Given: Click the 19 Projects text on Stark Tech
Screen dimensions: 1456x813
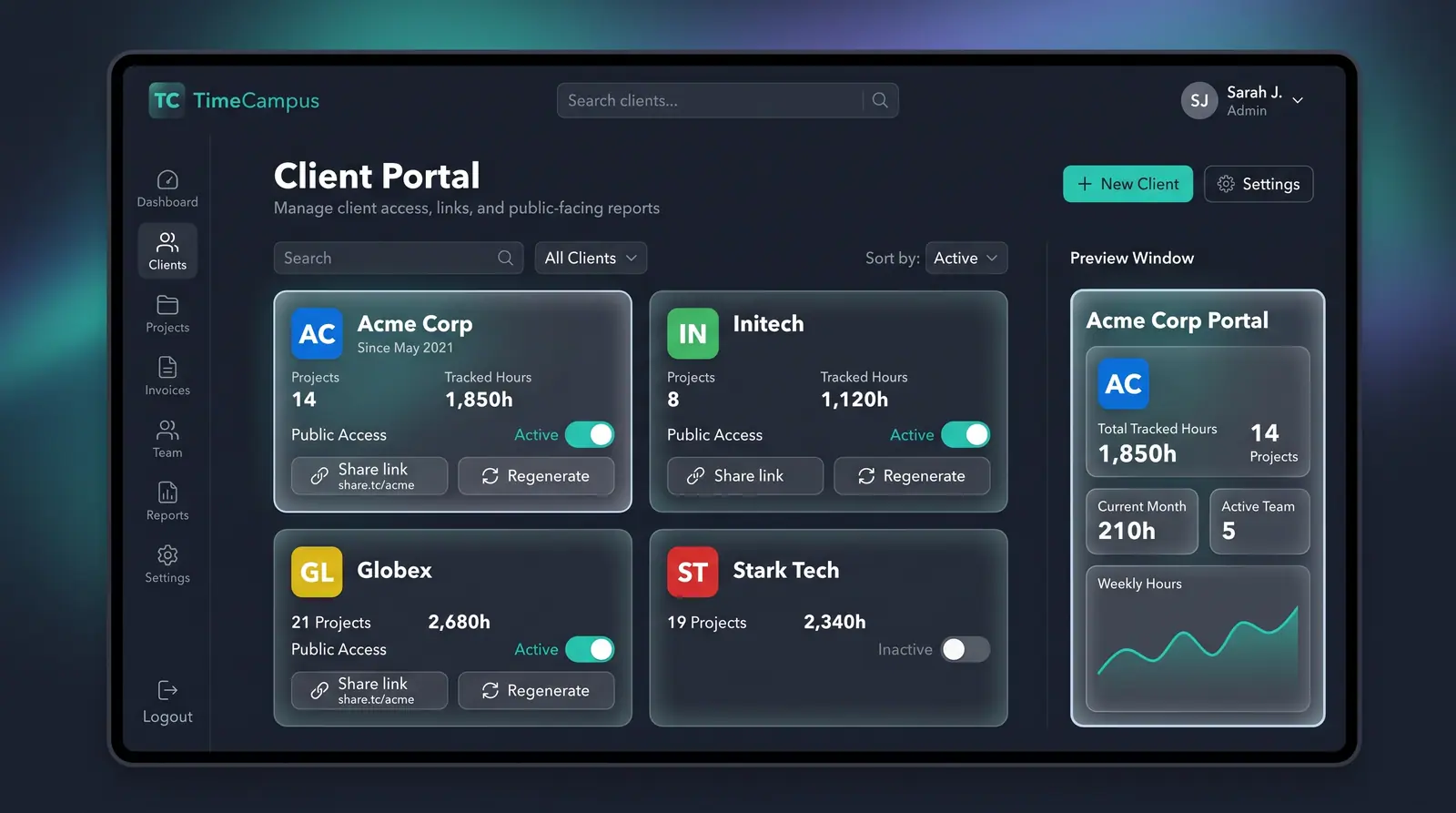Looking at the screenshot, I should [x=707, y=623].
